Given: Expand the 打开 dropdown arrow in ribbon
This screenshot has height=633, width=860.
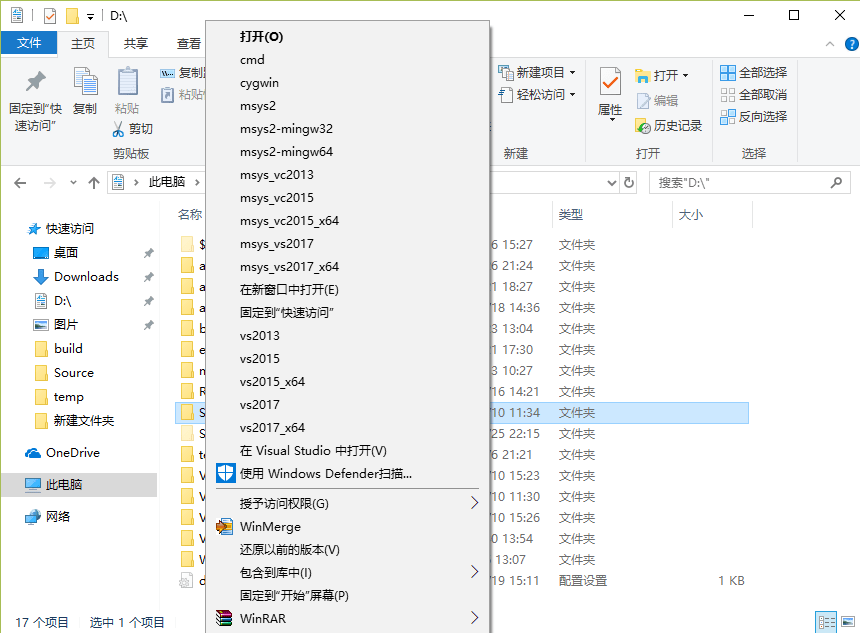Looking at the screenshot, I should 686,75.
